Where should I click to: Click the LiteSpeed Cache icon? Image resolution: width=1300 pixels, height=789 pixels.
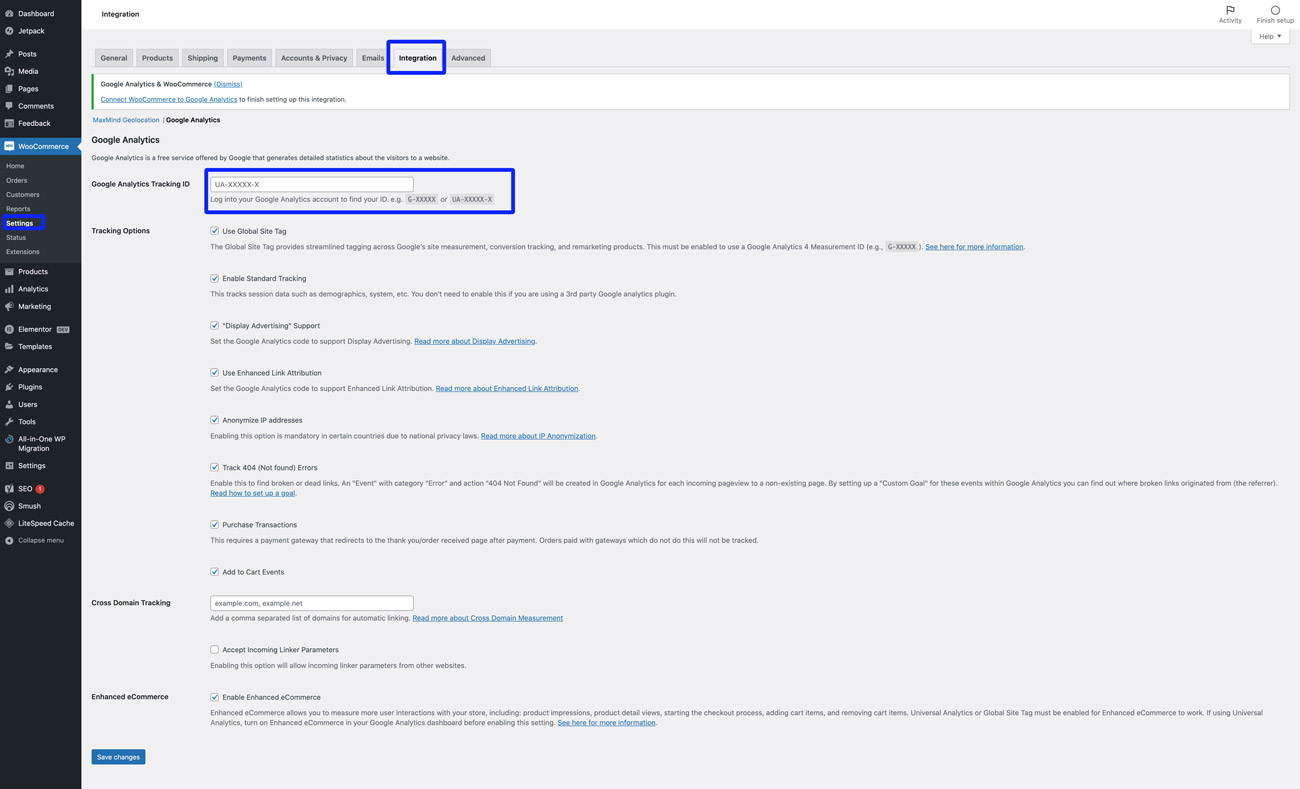9,523
